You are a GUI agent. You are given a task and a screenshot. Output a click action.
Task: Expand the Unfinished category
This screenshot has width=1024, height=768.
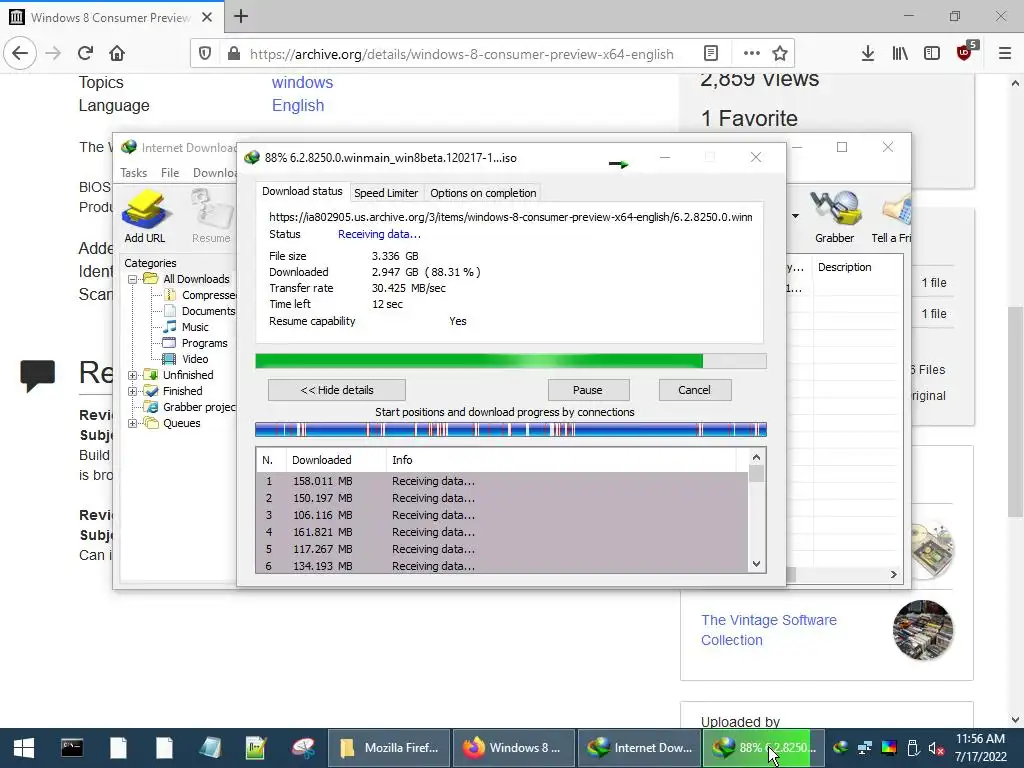click(x=133, y=376)
